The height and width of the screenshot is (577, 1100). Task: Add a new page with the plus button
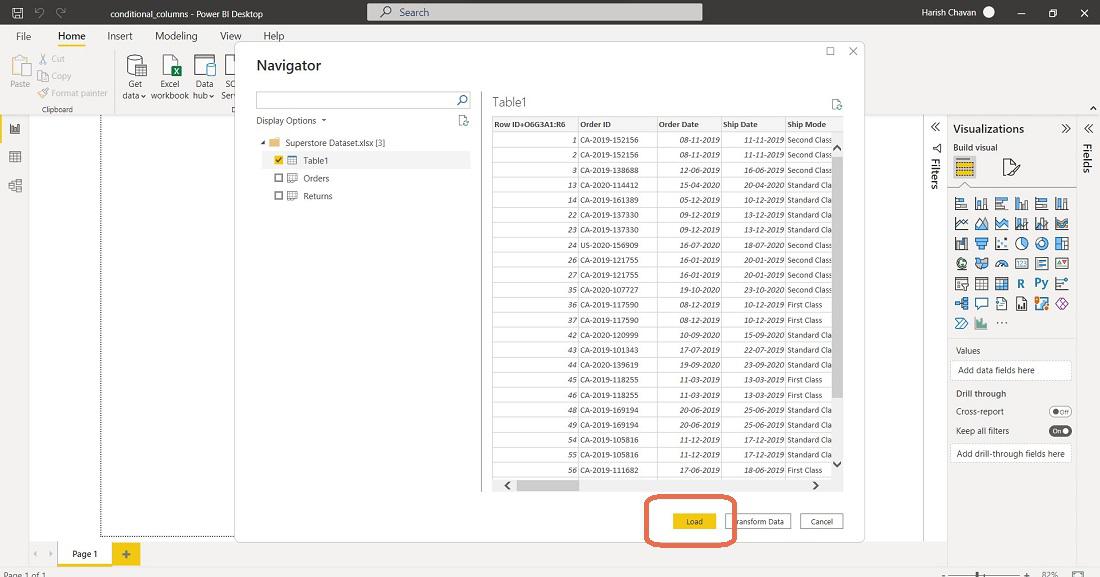pyautogui.click(x=126, y=554)
